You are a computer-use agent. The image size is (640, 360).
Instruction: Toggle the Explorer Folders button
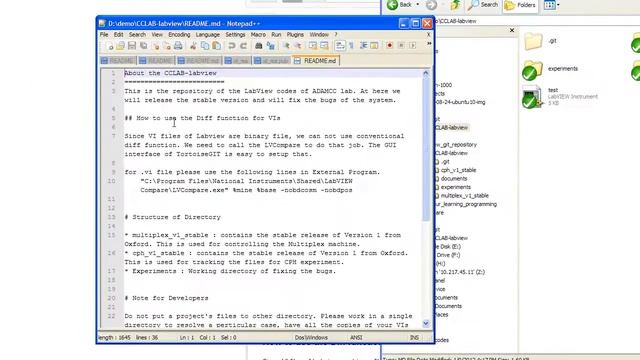[520, 5]
